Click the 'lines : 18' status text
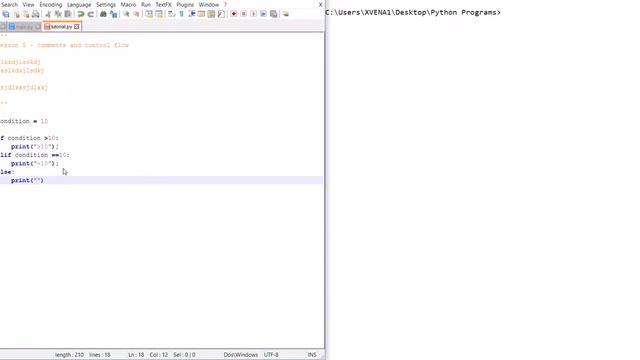 [100, 355]
